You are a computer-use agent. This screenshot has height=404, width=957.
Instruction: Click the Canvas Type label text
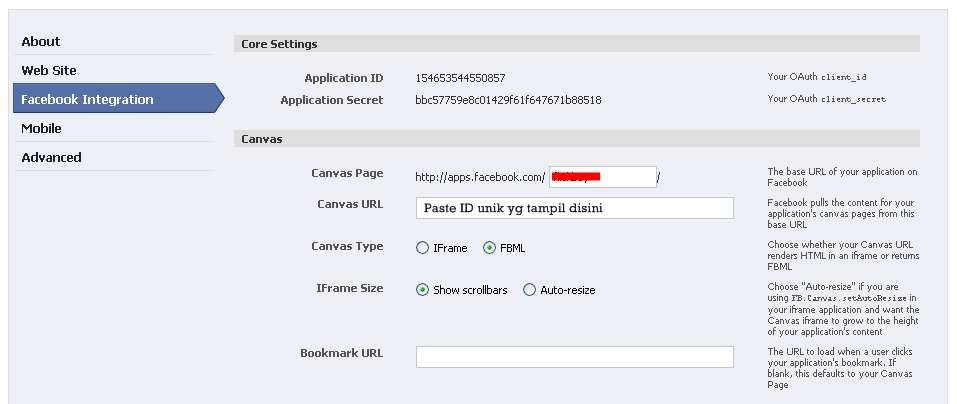click(x=349, y=246)
